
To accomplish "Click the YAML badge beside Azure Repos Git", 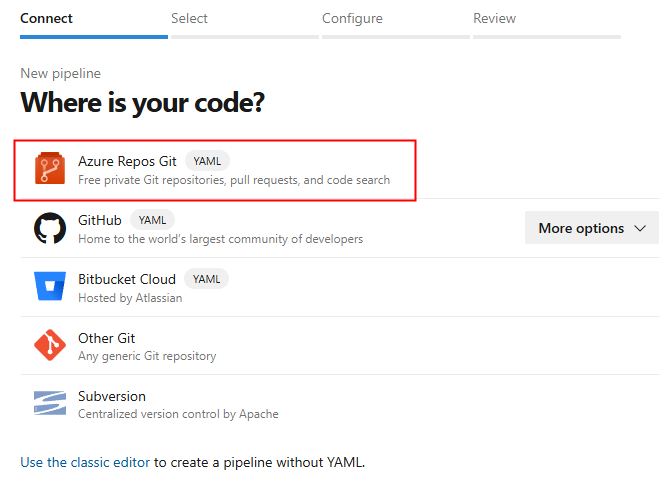I will tap(207, 161).
